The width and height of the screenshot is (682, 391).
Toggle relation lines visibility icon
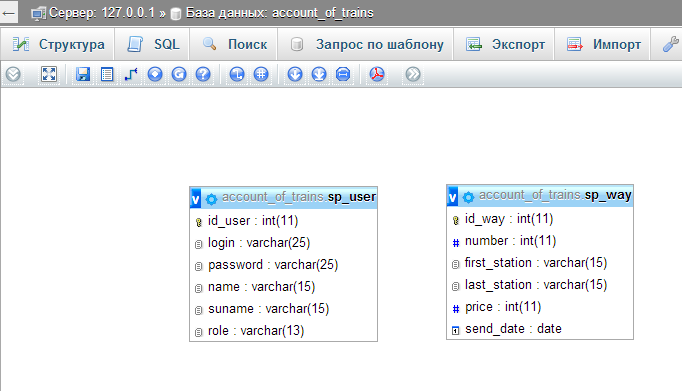point(343,74)
